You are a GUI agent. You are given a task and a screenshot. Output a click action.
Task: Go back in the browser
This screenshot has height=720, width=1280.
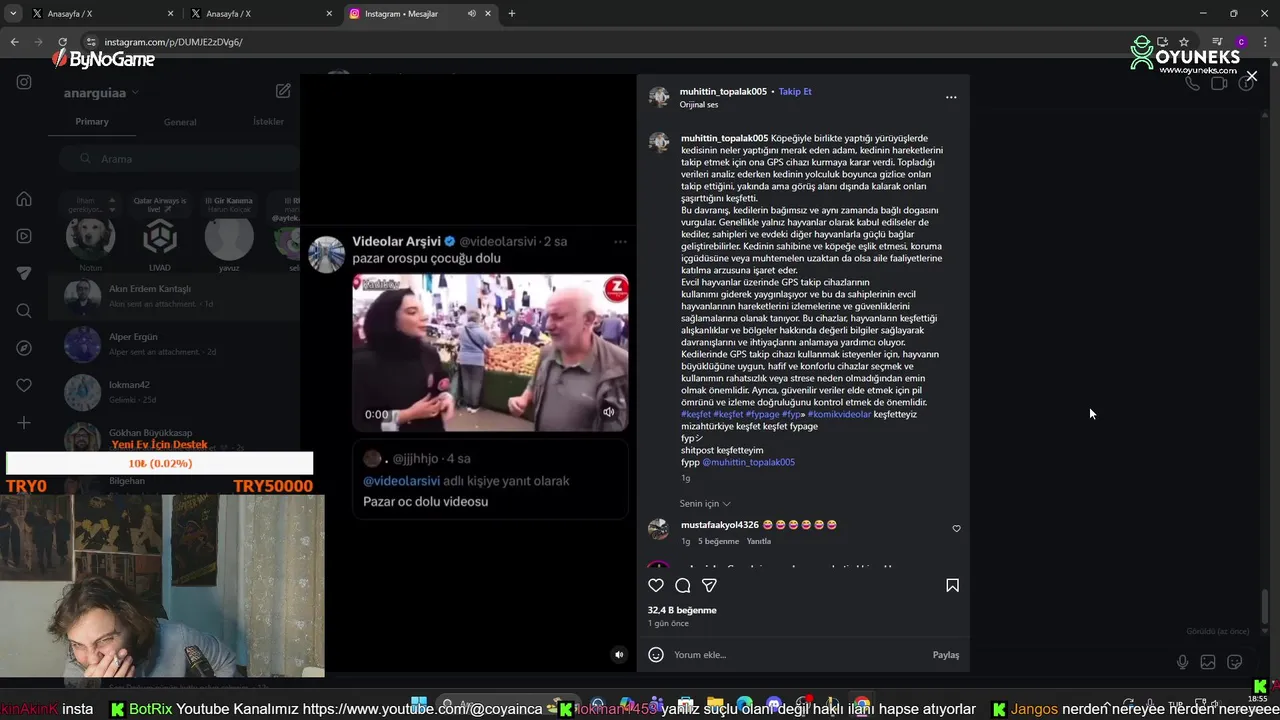(14, 42)
